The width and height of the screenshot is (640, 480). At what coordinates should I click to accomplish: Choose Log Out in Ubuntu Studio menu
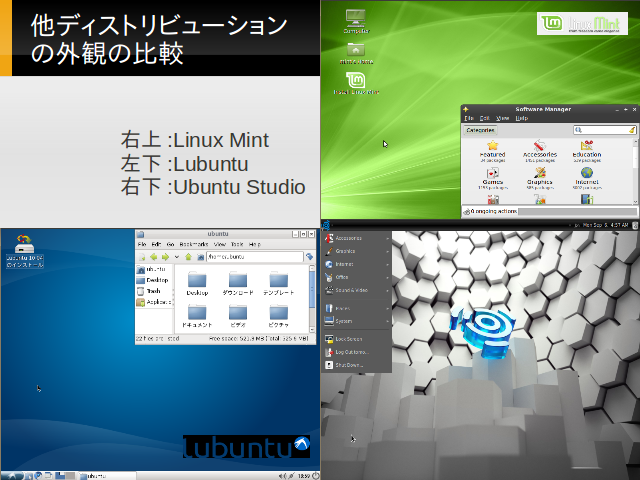click(357, 352)
